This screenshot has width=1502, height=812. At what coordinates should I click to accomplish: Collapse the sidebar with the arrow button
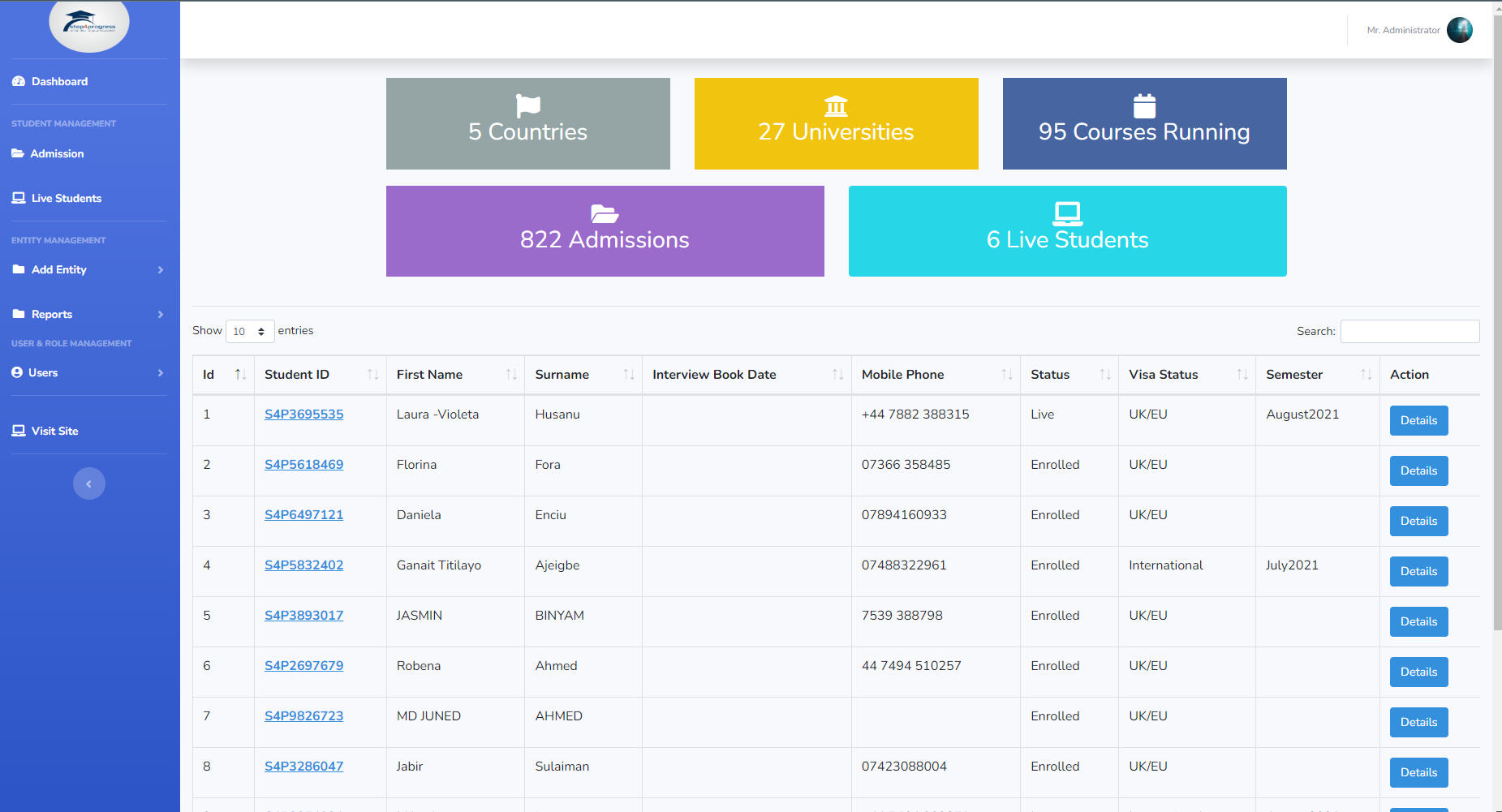(x=89, y=483)
